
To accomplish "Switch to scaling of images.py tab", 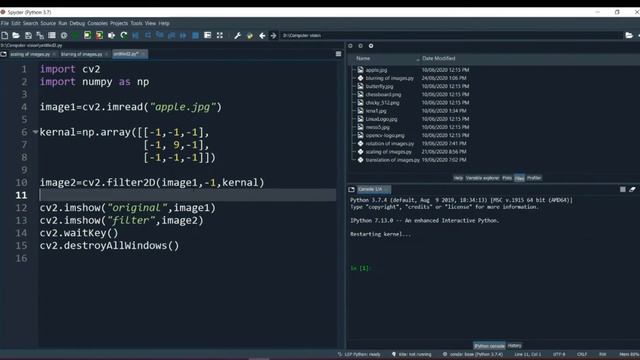I will 32,54.
